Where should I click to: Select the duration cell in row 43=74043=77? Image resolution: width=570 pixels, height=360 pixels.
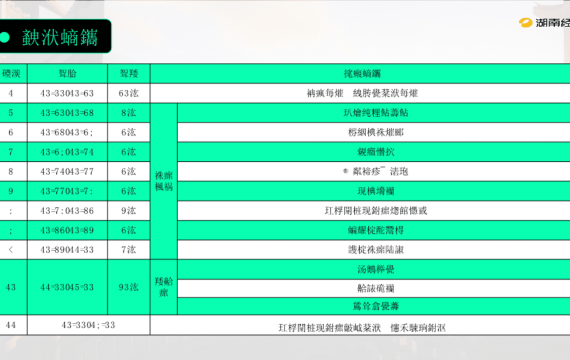(x=129, y=171)
